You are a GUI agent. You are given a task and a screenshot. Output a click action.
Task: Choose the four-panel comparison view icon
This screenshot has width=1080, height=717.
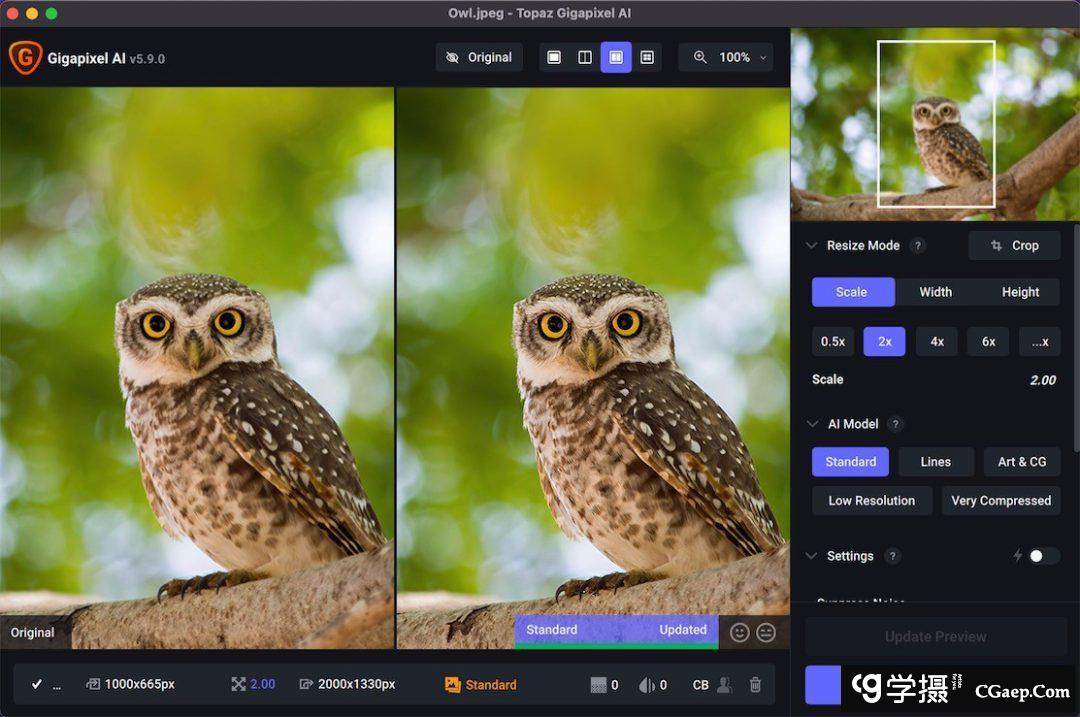coord(647,58)
